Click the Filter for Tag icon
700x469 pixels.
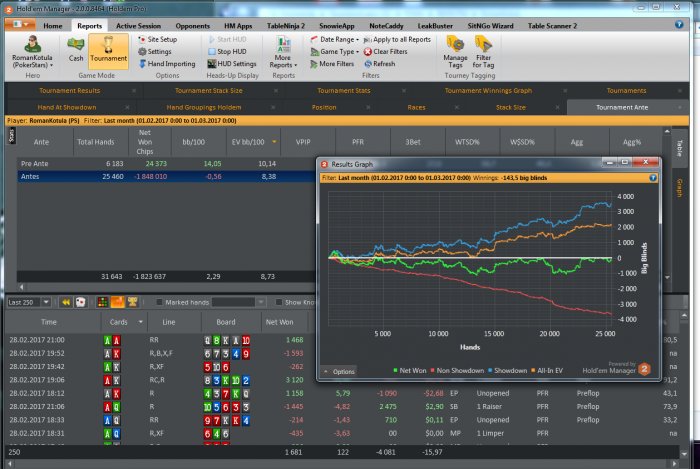coord(483,51)
